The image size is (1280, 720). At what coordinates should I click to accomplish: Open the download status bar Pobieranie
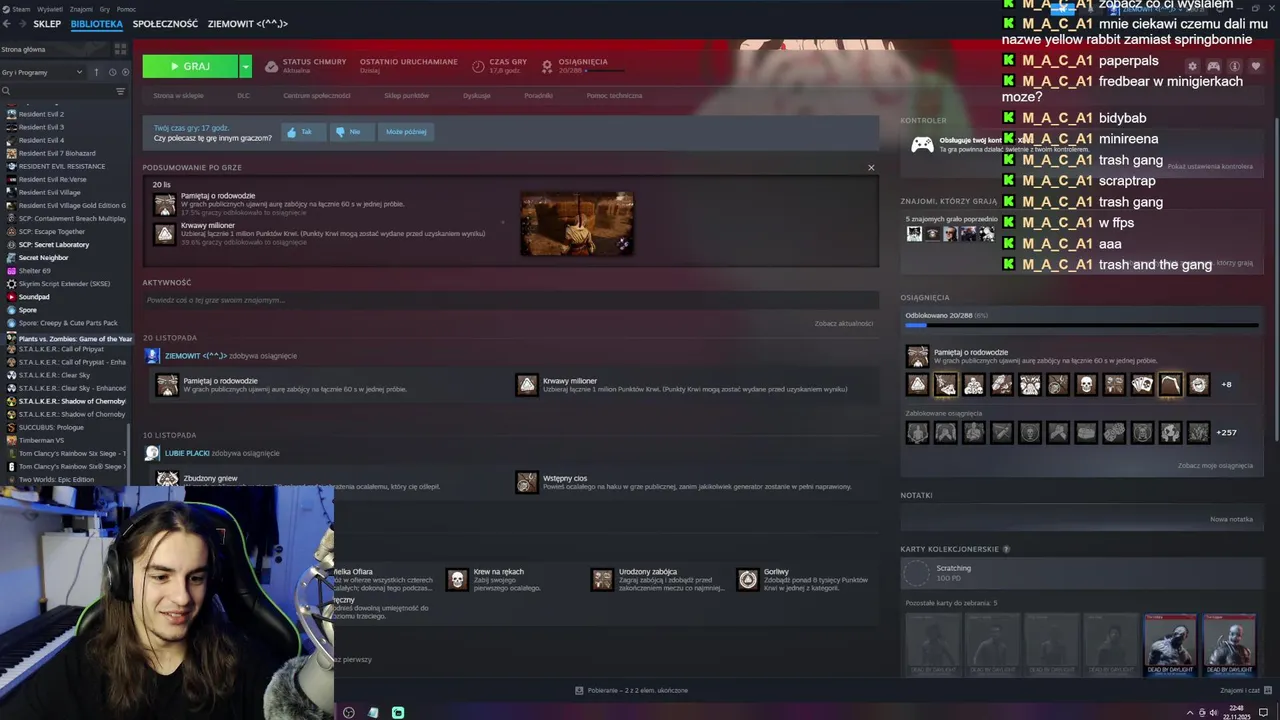(631, 690)
